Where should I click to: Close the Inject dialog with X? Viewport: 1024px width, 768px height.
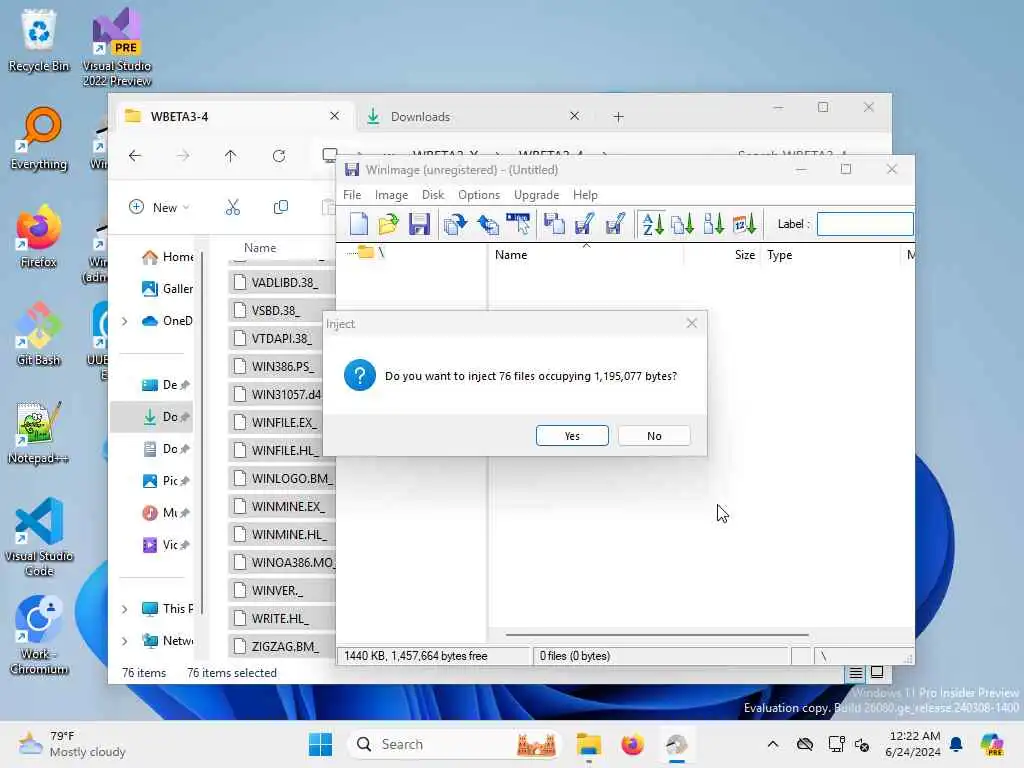click(692, 323)
